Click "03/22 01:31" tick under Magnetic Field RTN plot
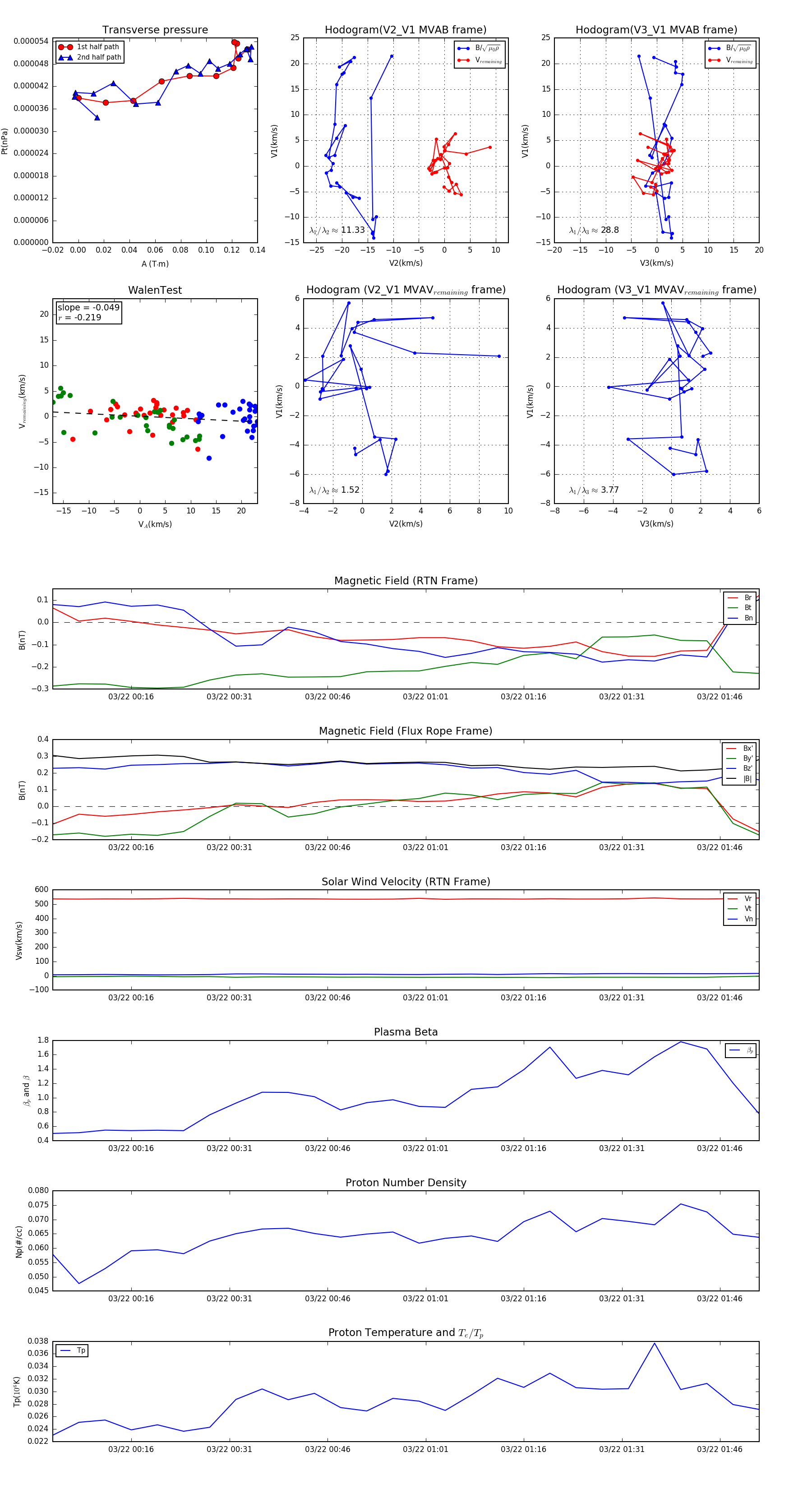This screenshot has width=812, height=1489. (622, 697)
